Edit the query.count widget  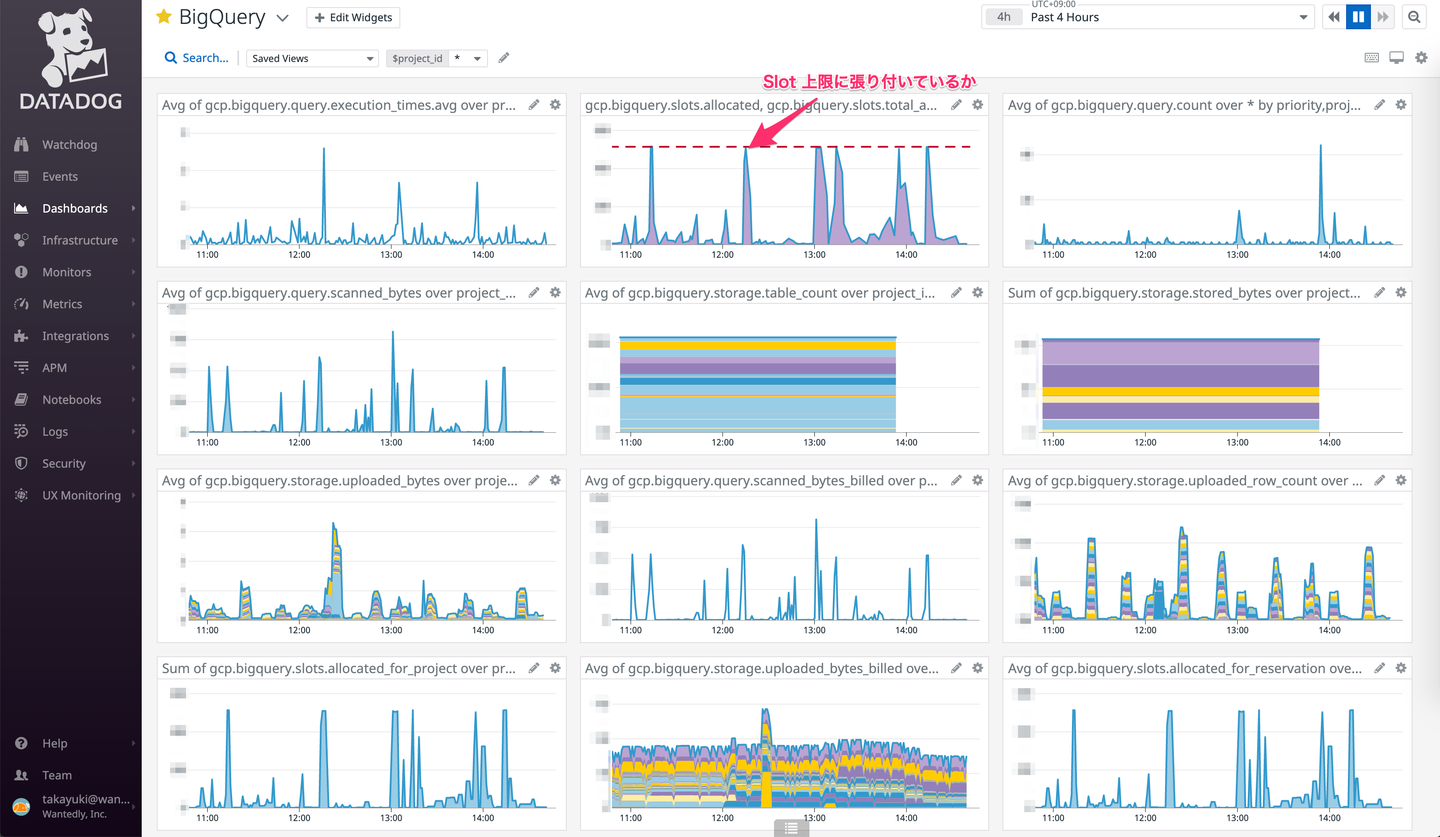point(1380,105)
